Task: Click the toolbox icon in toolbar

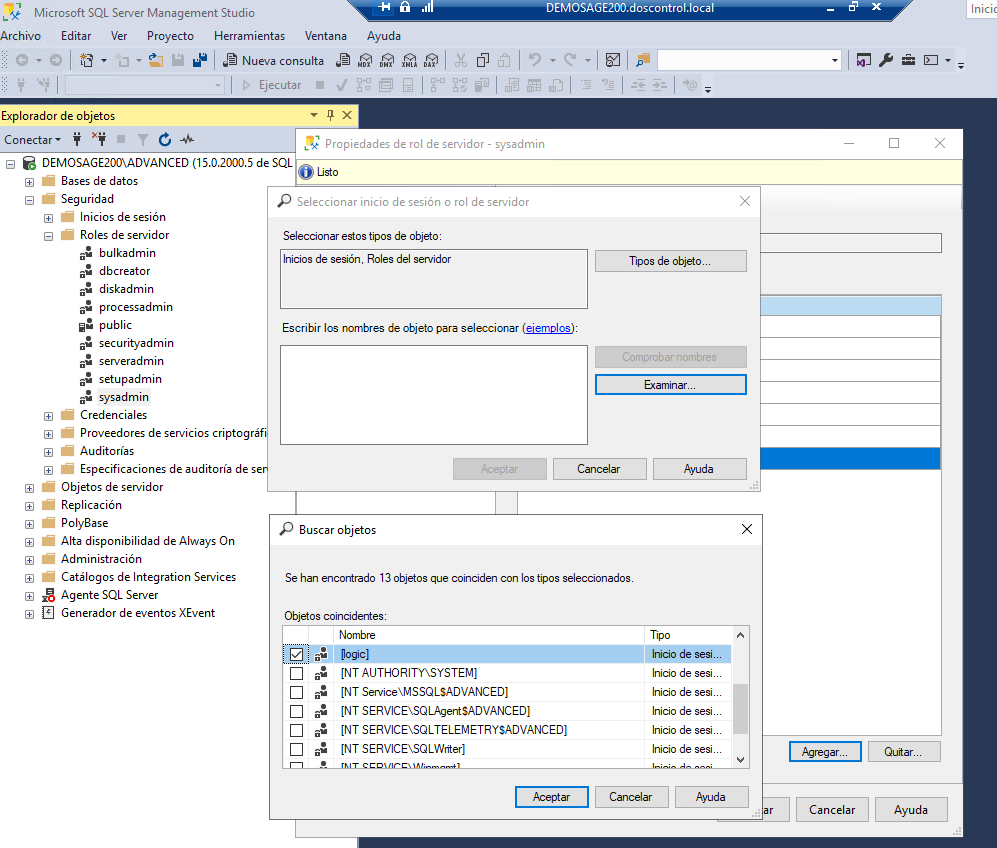Action: [x=909, y=60]
